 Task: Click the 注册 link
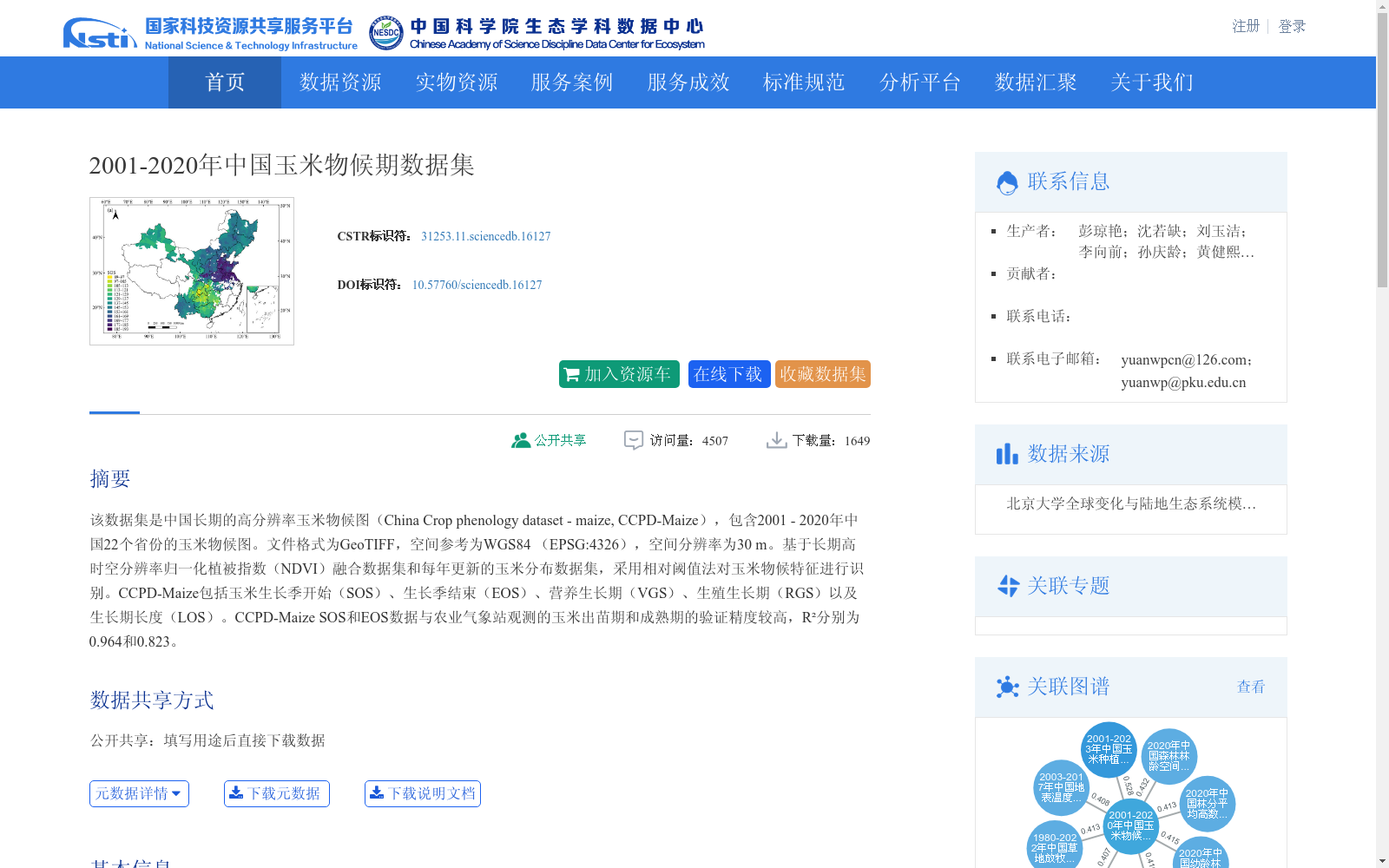[1246, 26]
